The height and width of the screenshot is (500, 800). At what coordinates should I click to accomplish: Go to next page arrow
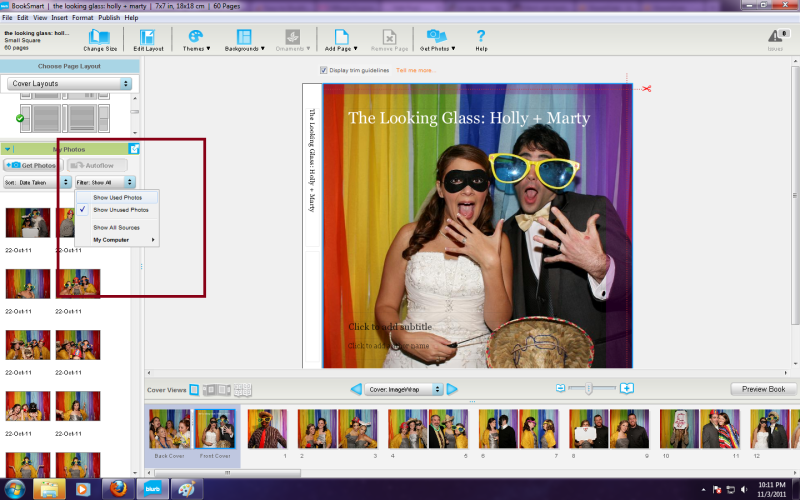(452, 389)
